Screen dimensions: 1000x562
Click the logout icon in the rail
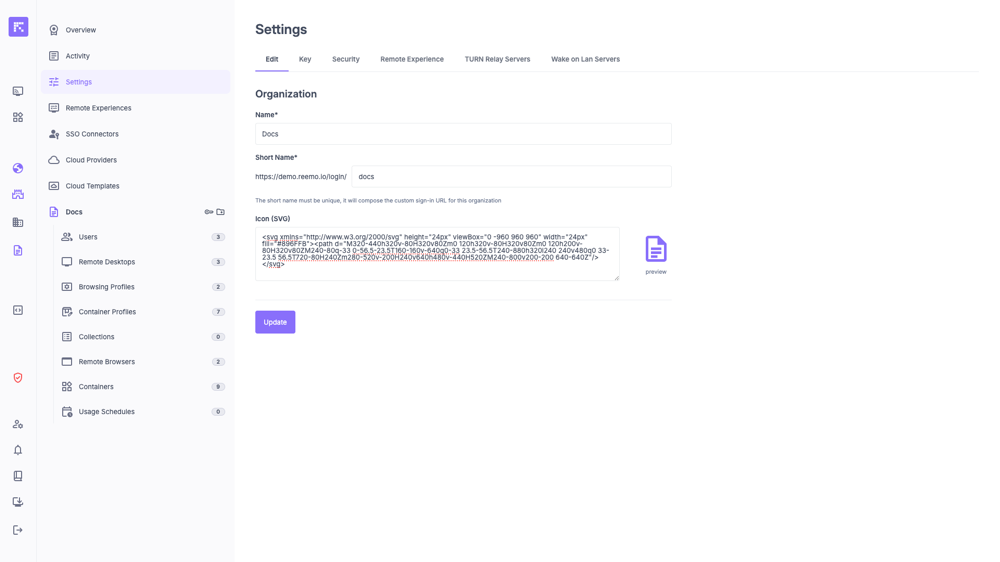pyautogui.click(x=18, y=530)
